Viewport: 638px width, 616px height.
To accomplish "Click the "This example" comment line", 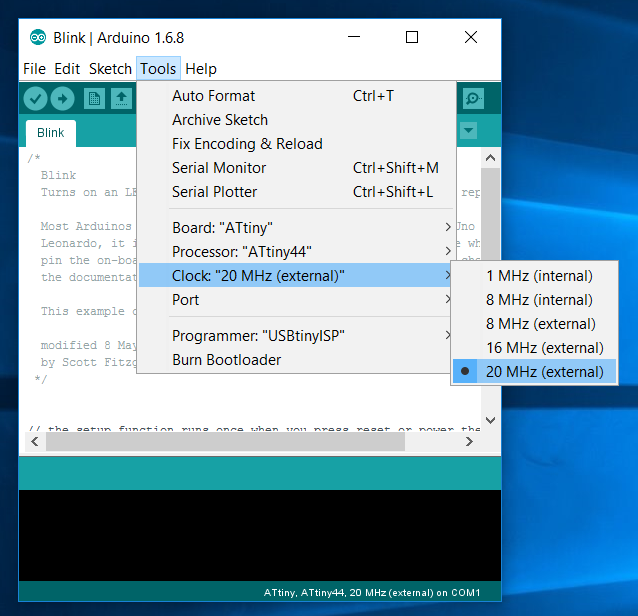I will [88, 311].
